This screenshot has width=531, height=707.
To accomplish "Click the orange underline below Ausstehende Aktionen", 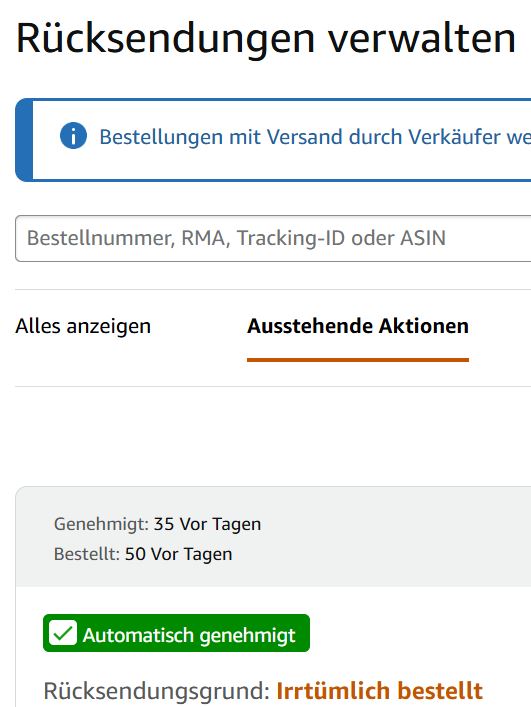I will coord(358,360).
